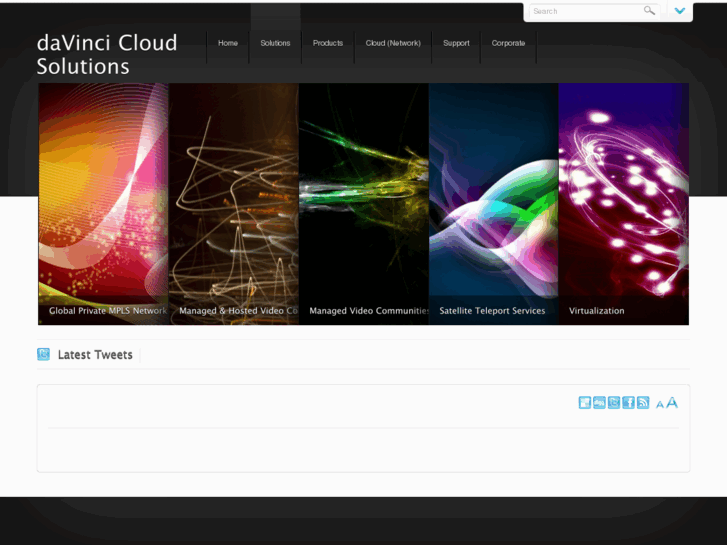The height and width of the screenshot is (545, 727).
Task: Select the Managed & Hosted Video panel
Action: click(234, 204)
